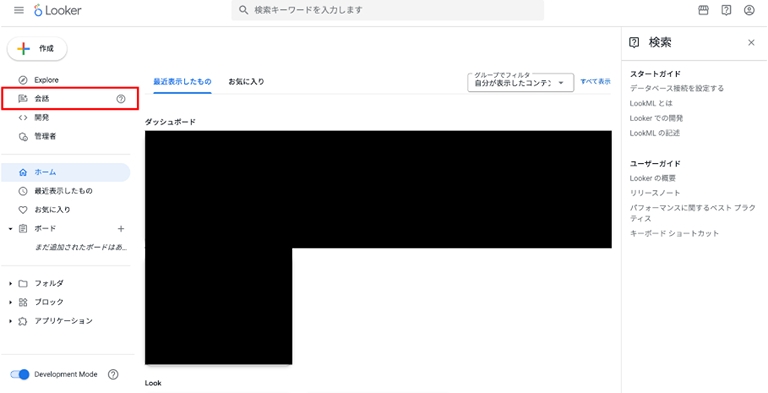Open LookML の記述 link
The image size is (768, 393).
(x=654, y=133)
